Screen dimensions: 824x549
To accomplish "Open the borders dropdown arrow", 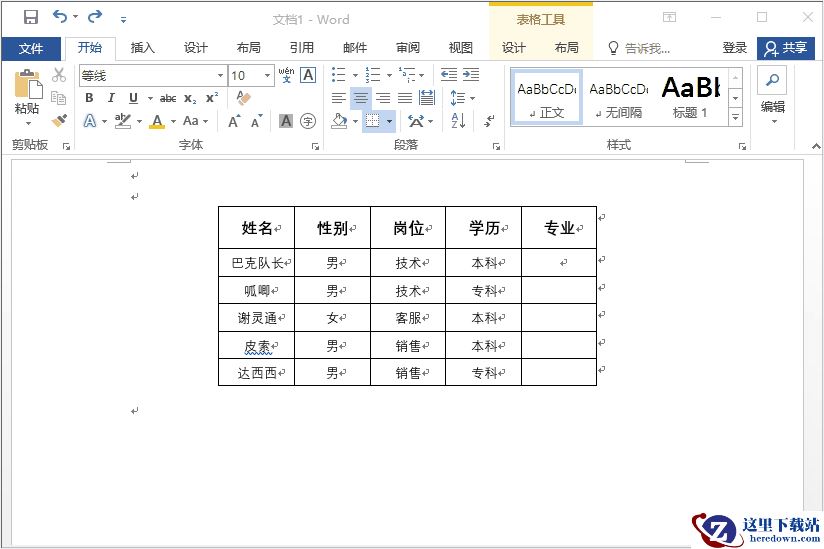I will click(389, 121).
